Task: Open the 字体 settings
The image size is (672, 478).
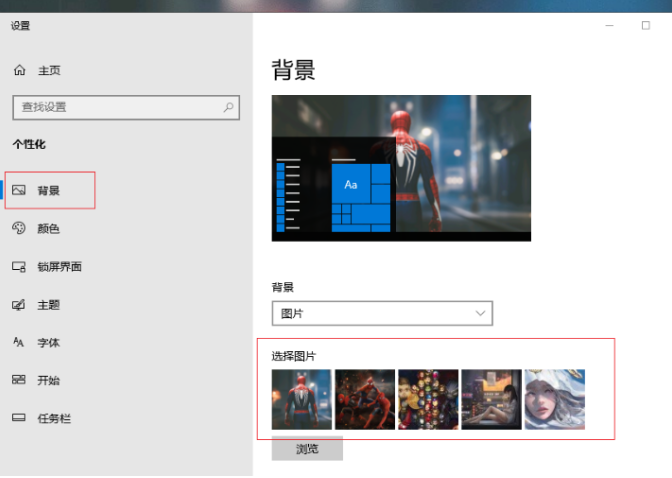Action: (48, 343)
